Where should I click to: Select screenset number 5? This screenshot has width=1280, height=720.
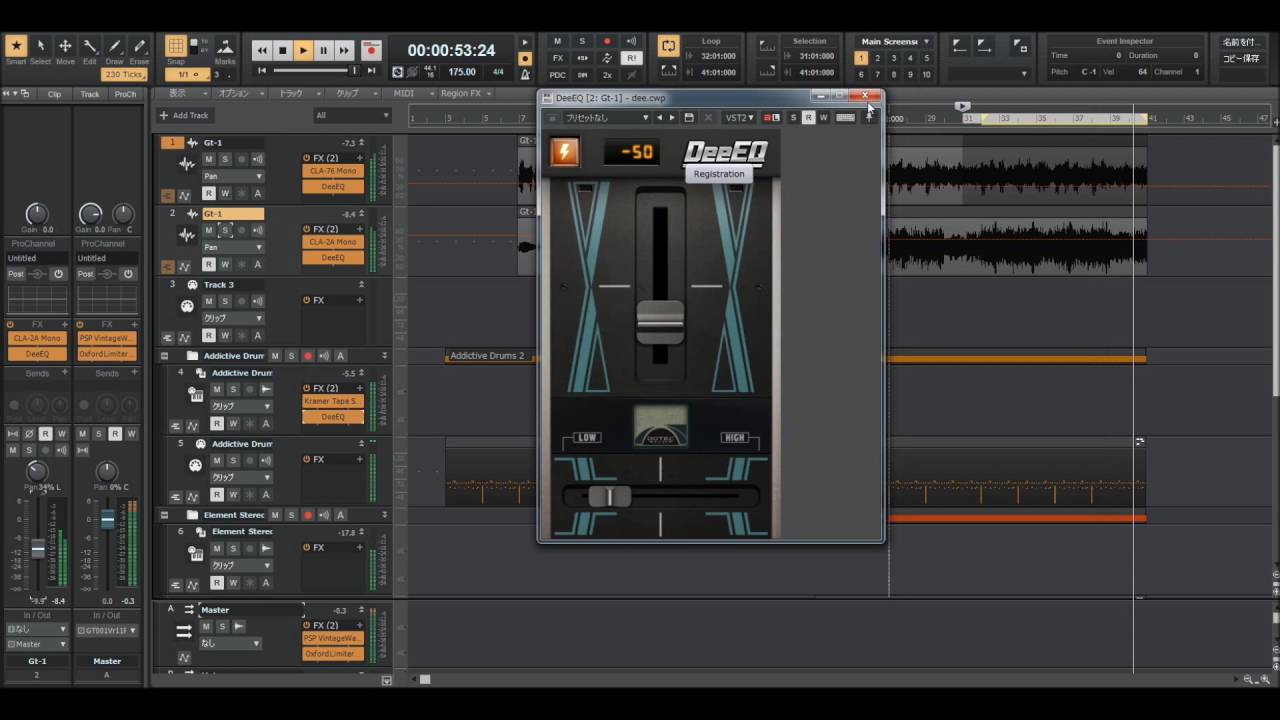926,58
